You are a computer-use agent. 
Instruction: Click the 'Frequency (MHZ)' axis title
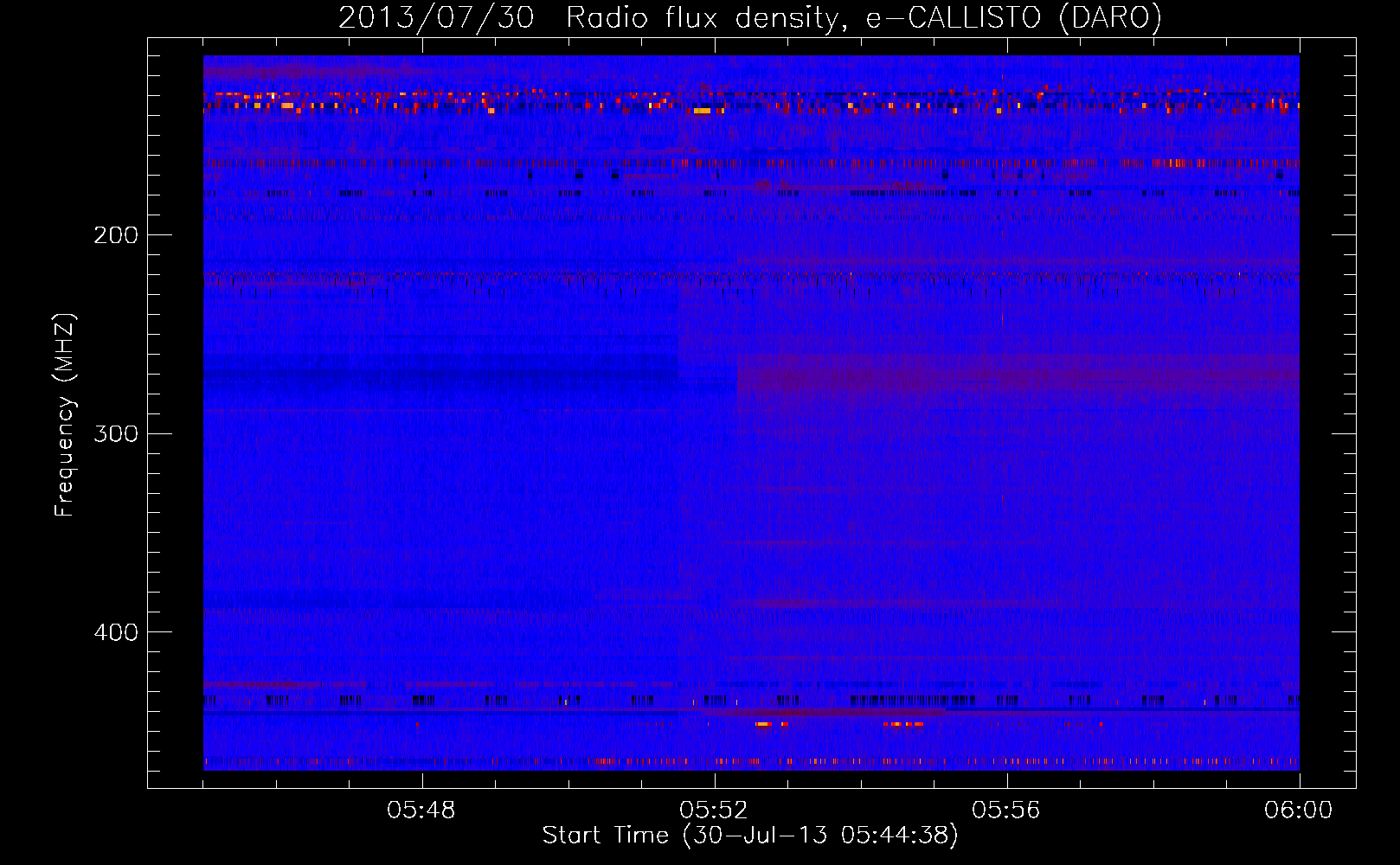click(x=65, y=414)
